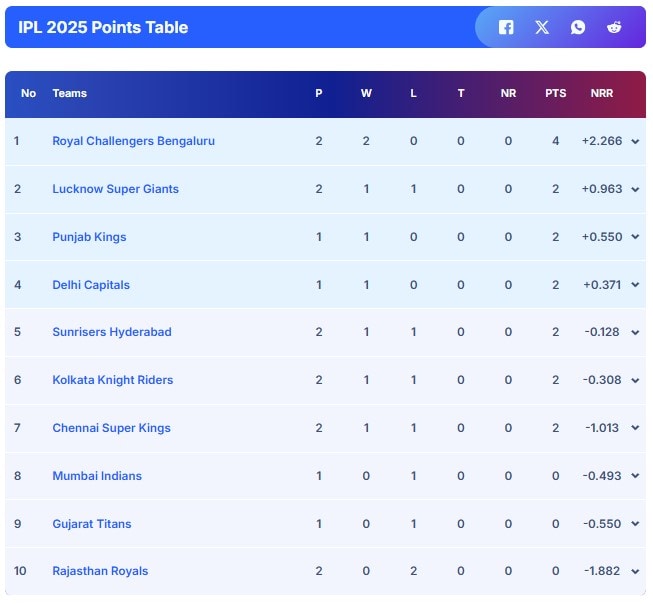Viewport: 653px width, 605px height.
Task: Share via X (Twitter) icon
Action: [542, 27]
